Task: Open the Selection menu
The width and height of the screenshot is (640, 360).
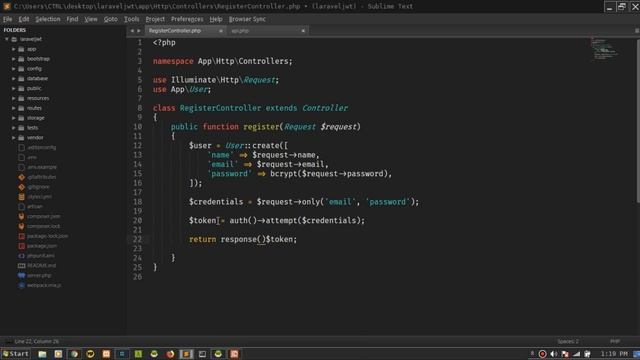Action: coord(47,19)
